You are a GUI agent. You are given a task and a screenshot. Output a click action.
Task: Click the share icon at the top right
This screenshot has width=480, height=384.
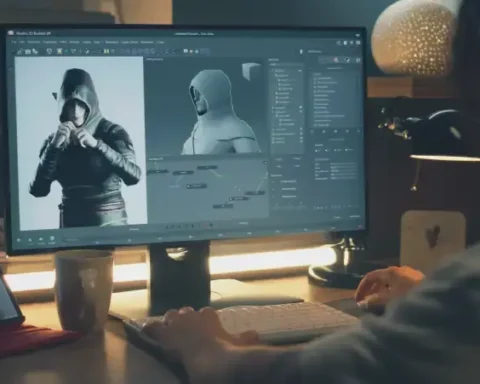pyautogui.click(x=339, y=43)
